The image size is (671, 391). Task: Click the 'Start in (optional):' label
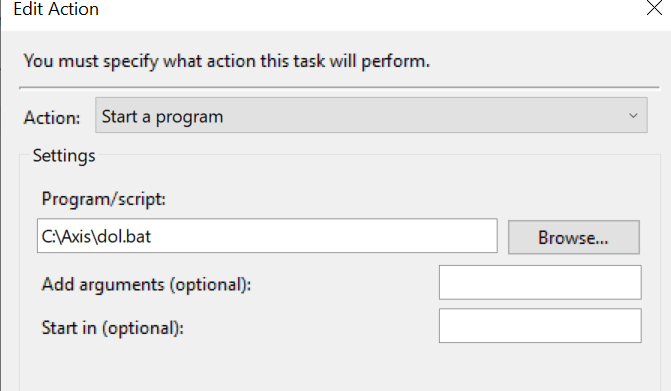[x=113, y=328]
